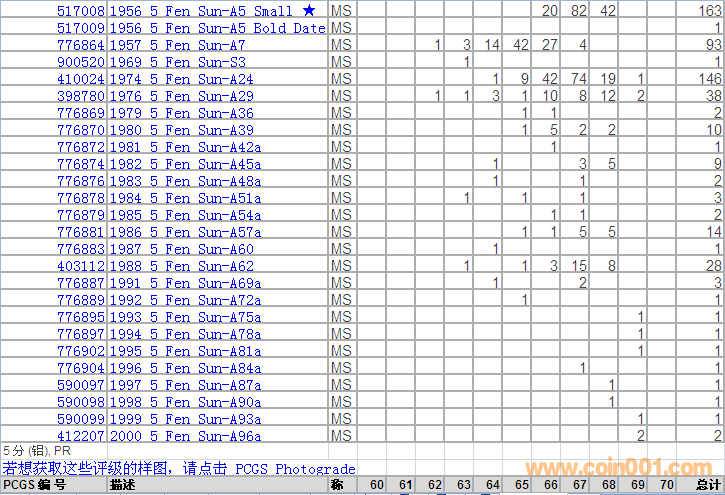
Task: Open the 776883 PCGS number link
Action: 81,250
